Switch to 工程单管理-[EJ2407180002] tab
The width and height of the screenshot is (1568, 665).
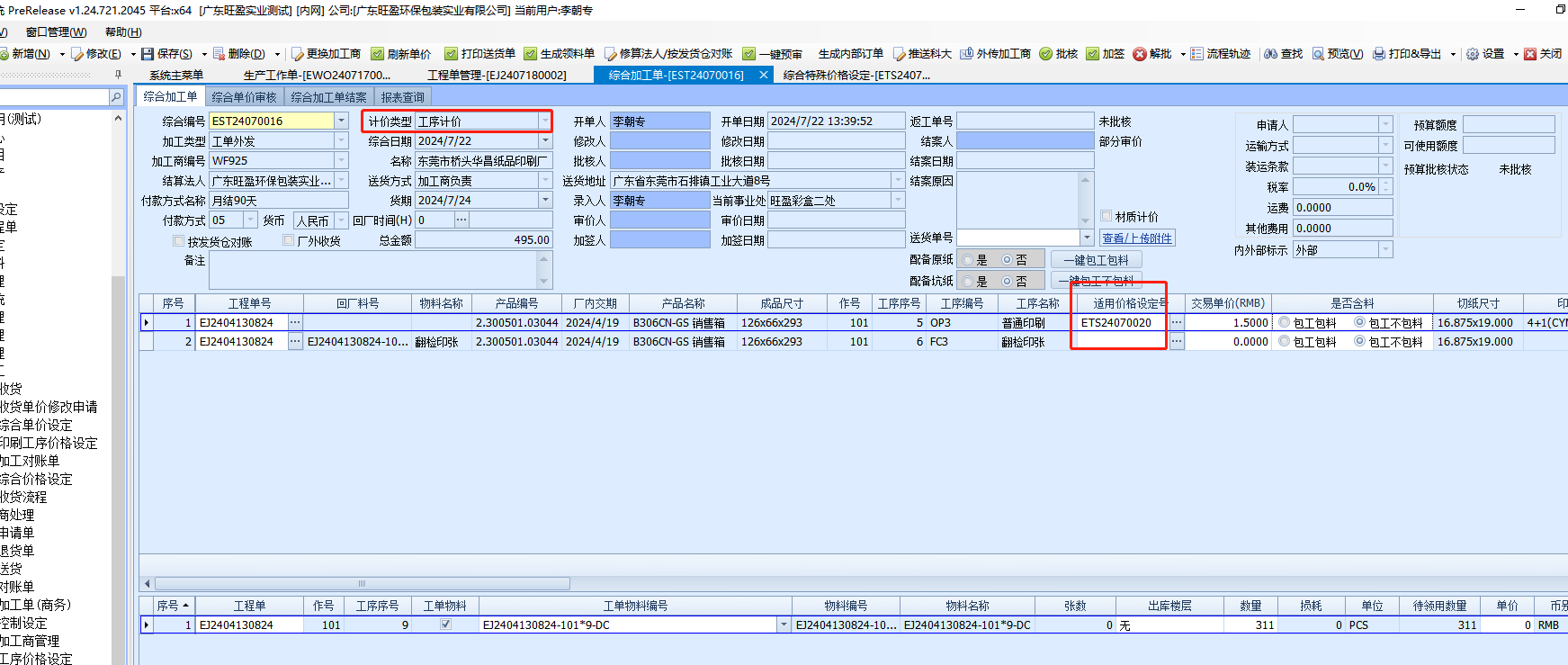pos(497,76)
